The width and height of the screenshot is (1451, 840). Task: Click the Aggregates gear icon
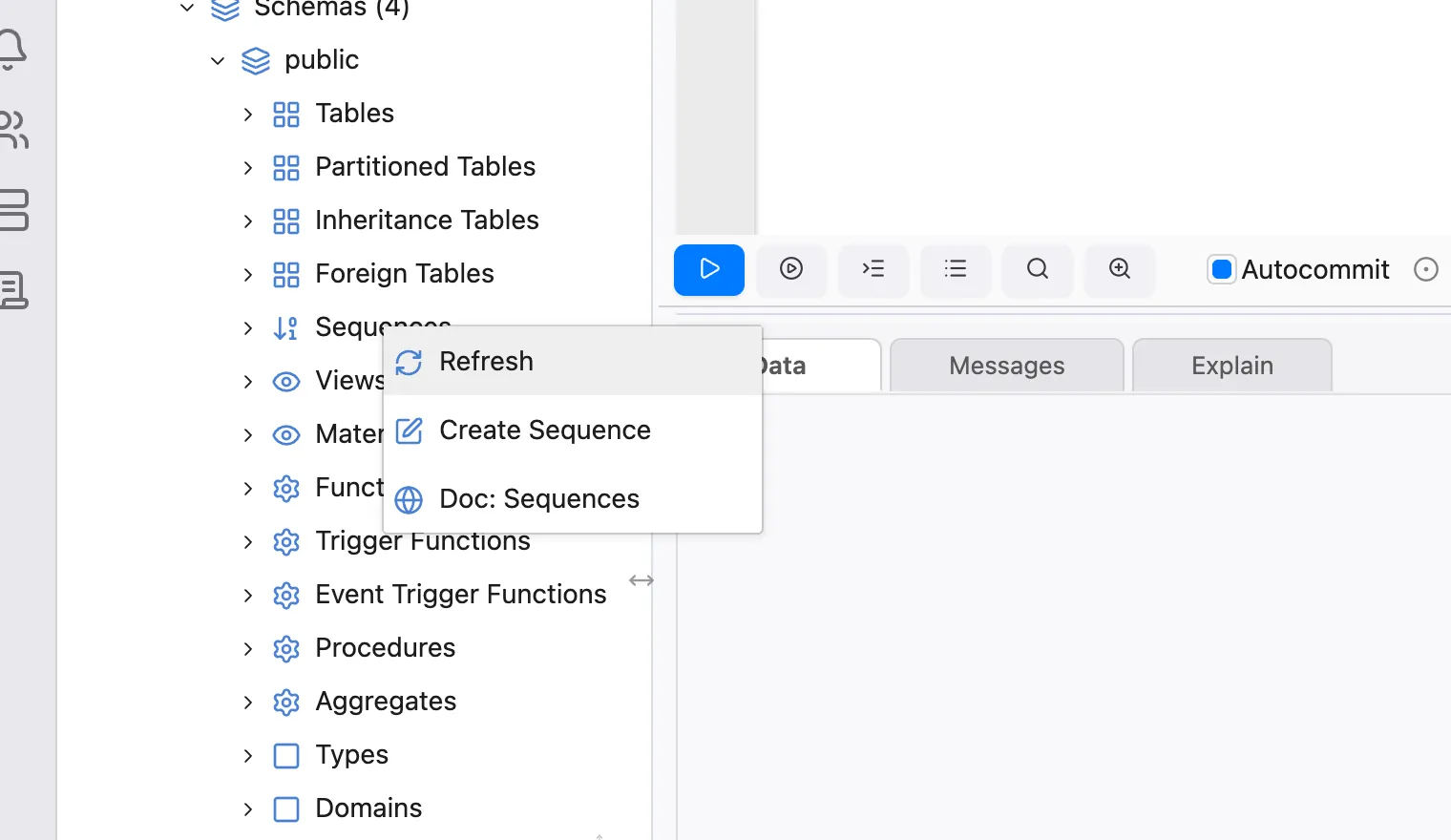pyautogui.click(x=286, y=703)
